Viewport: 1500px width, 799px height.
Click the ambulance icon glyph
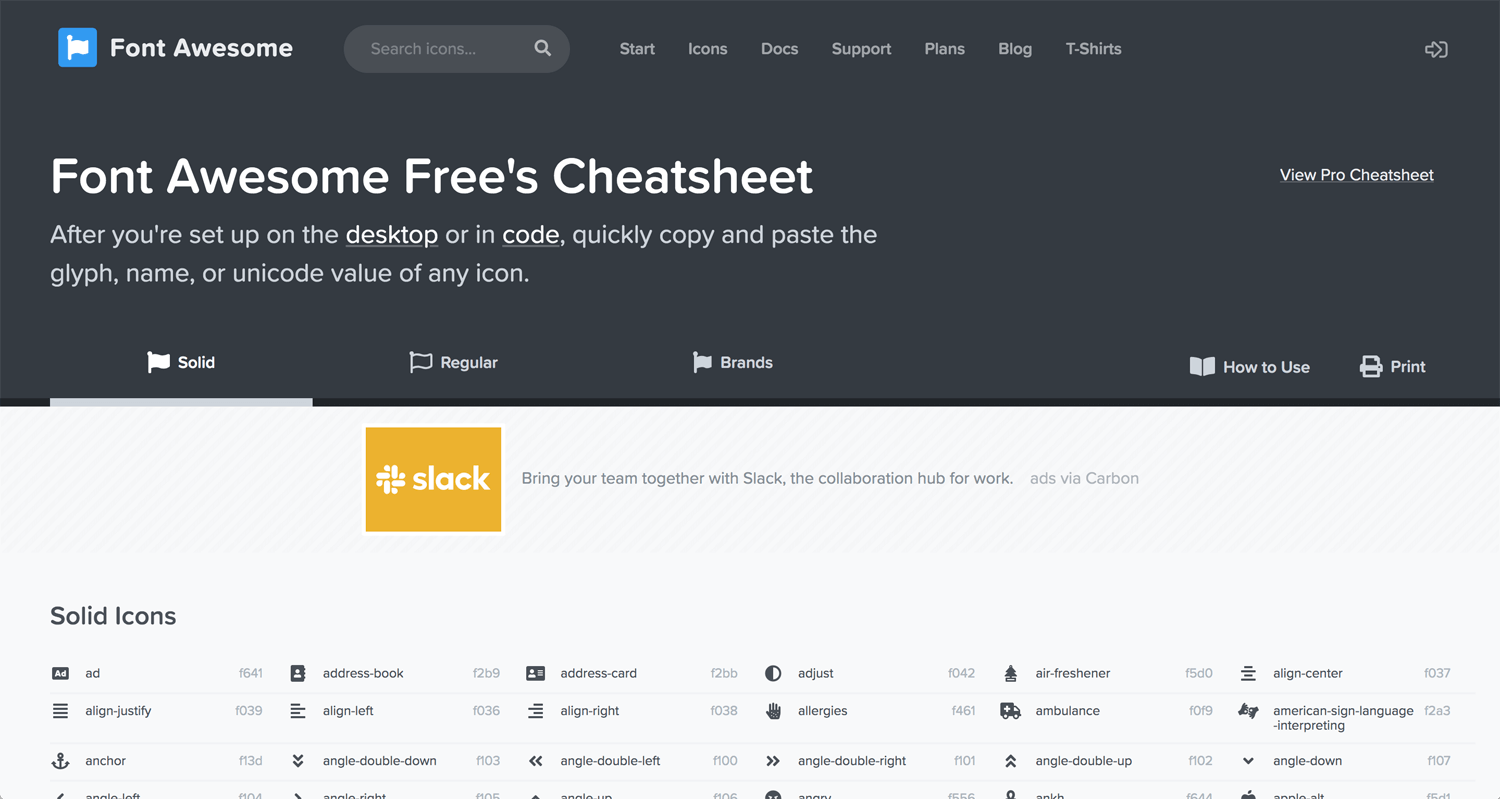[1010, 711]
